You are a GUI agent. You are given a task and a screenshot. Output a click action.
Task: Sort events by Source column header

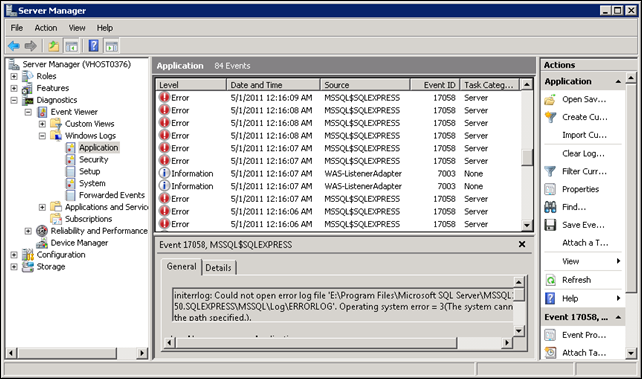(x=365, y=85)
